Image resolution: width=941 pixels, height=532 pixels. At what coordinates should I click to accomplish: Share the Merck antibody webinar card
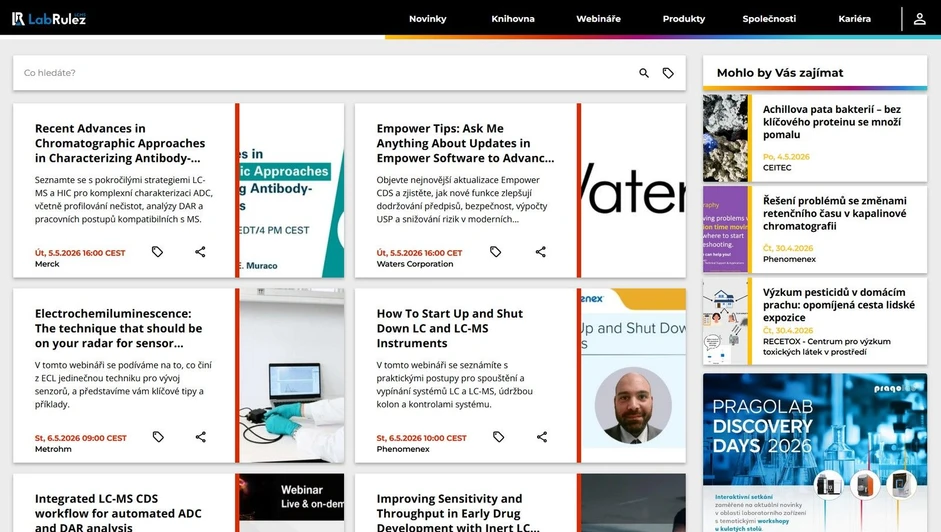click(200, 252)
